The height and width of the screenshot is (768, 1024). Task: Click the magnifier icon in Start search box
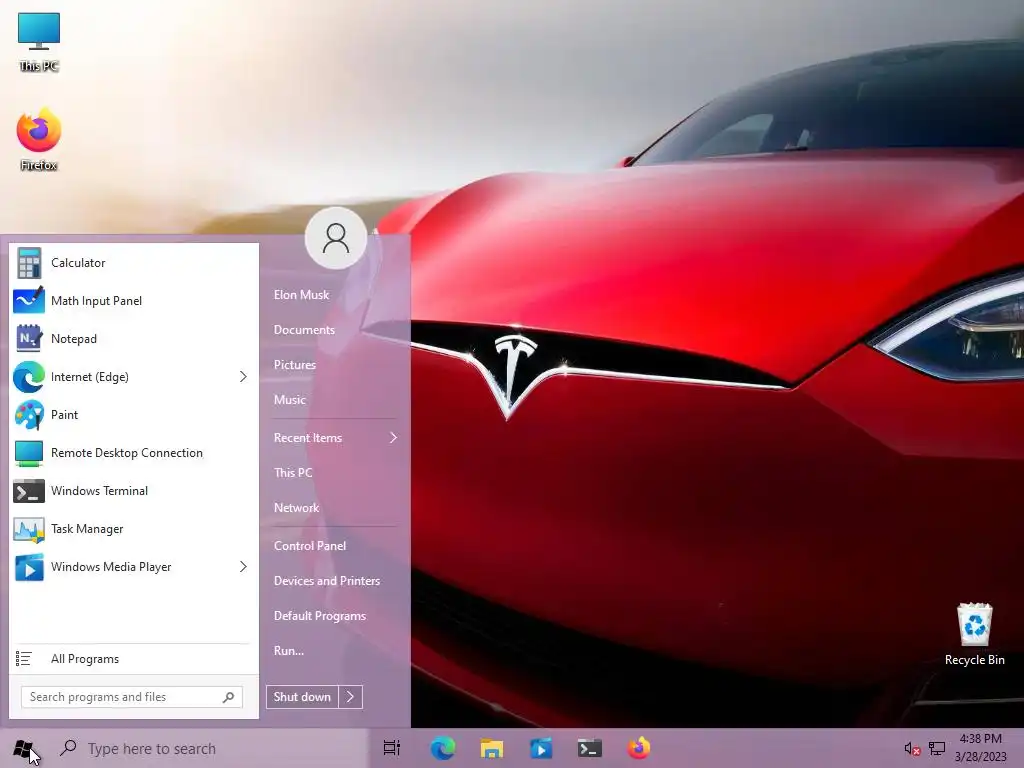(x=229, y=697)
